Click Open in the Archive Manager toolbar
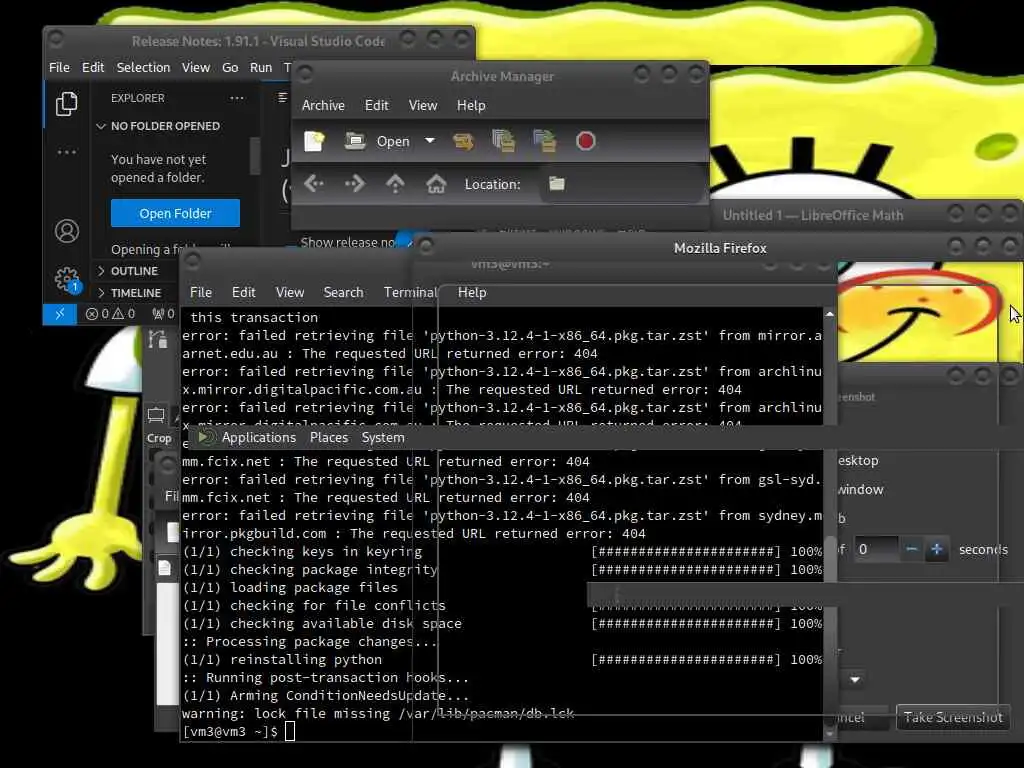 [x=392, y=141]
